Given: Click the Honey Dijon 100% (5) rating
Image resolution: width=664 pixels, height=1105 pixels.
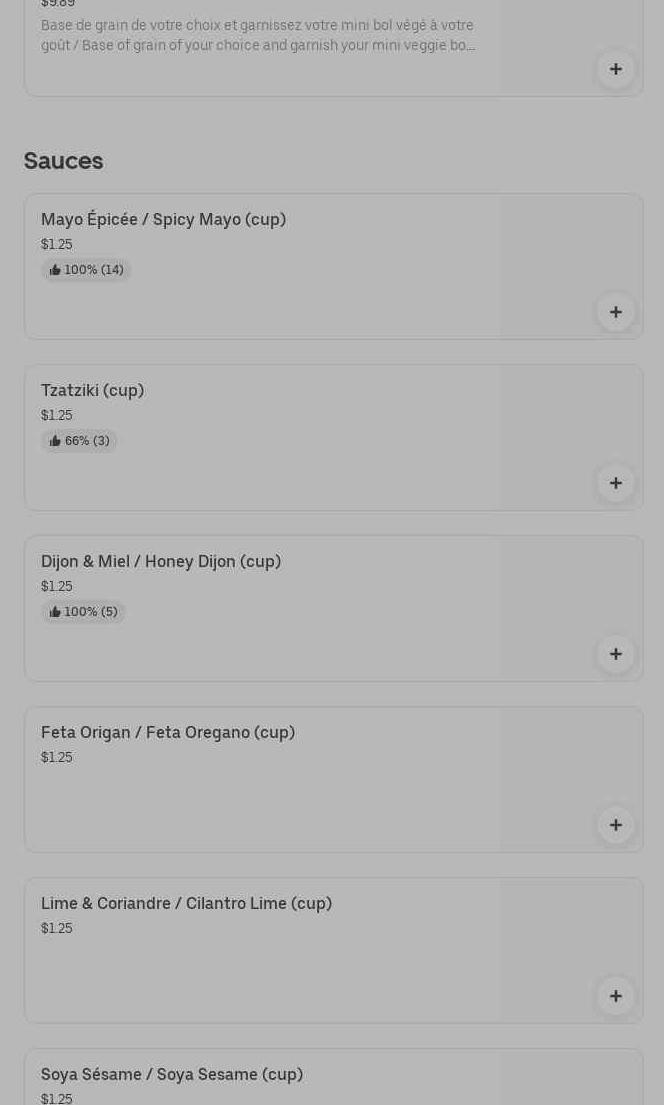Looking at the screenshot, I should (x=83, y=612).
